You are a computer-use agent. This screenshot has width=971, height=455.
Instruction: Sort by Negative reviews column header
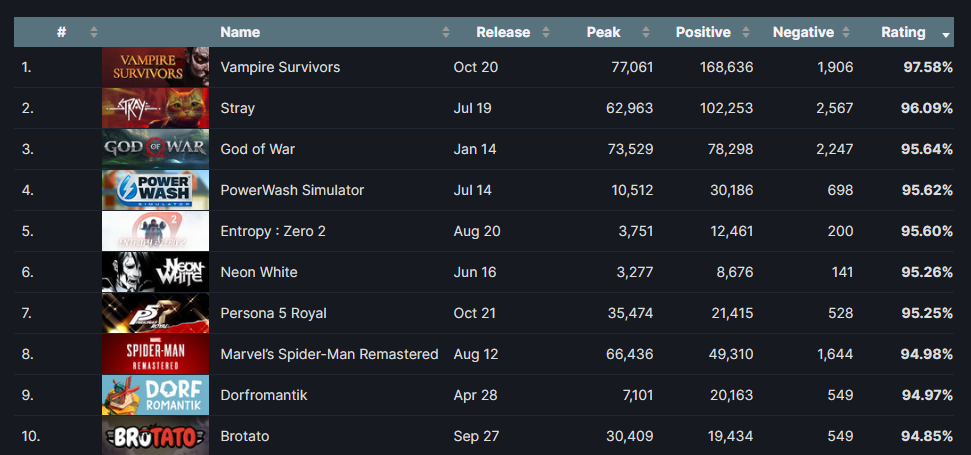click(x=803, y=32)
